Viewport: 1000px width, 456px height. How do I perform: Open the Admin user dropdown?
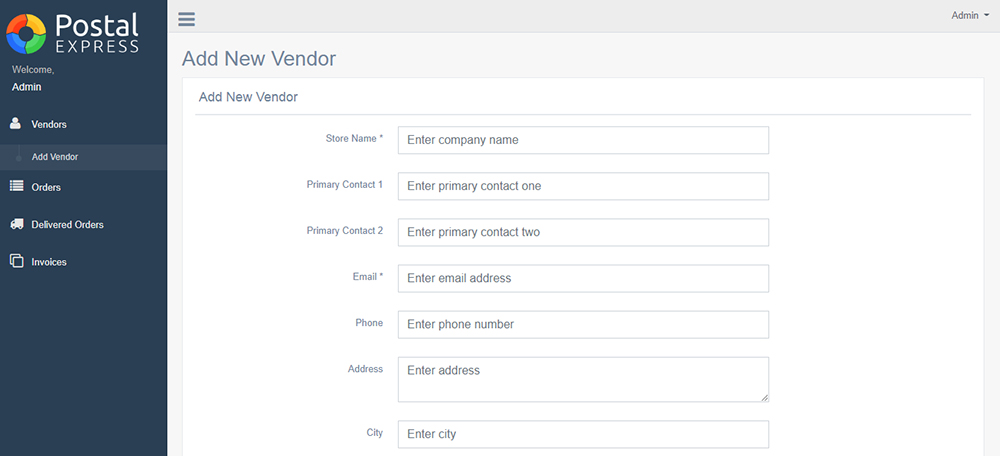pyautogui.click(x=970, y=16)
